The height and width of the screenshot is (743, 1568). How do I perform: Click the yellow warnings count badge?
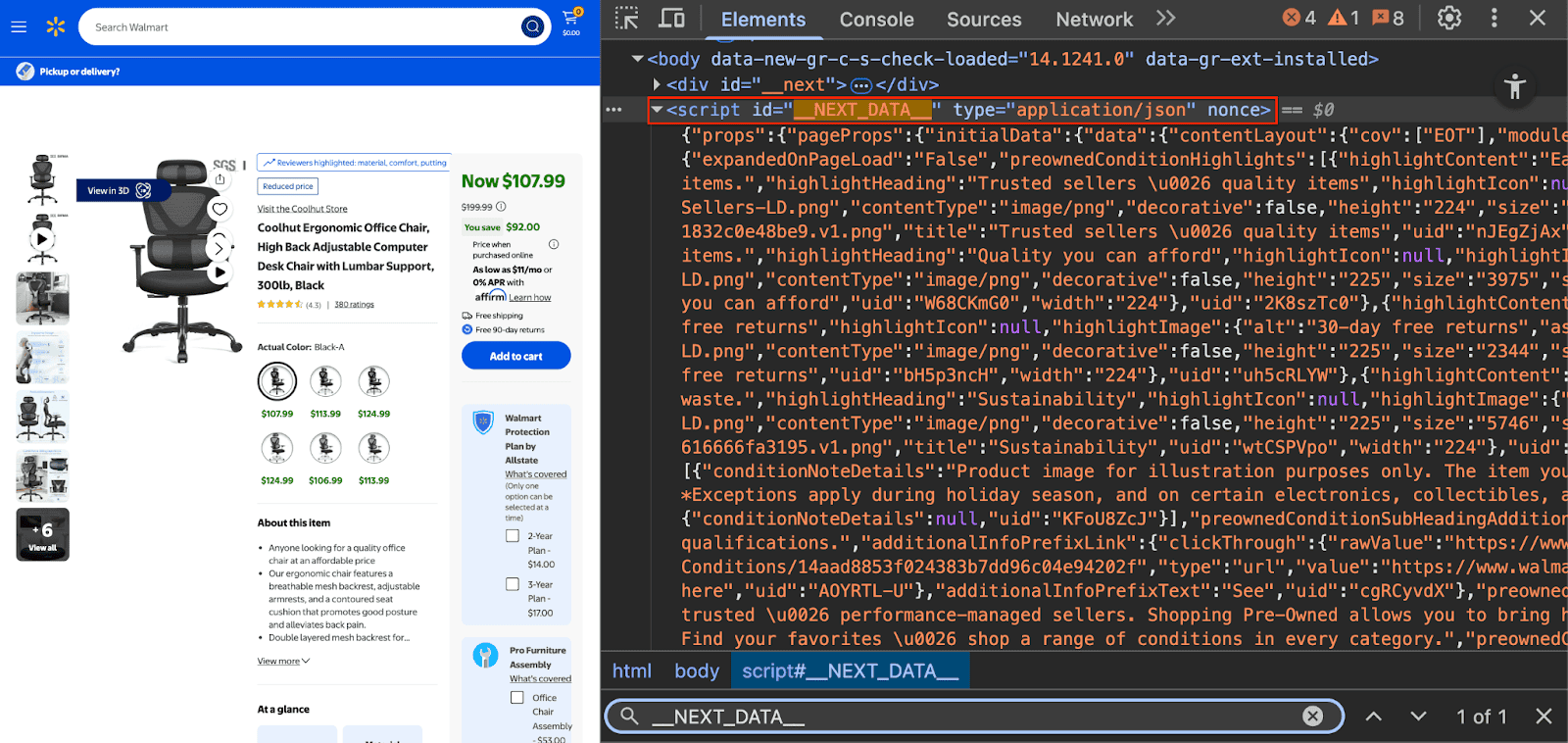coord(1344,18)
